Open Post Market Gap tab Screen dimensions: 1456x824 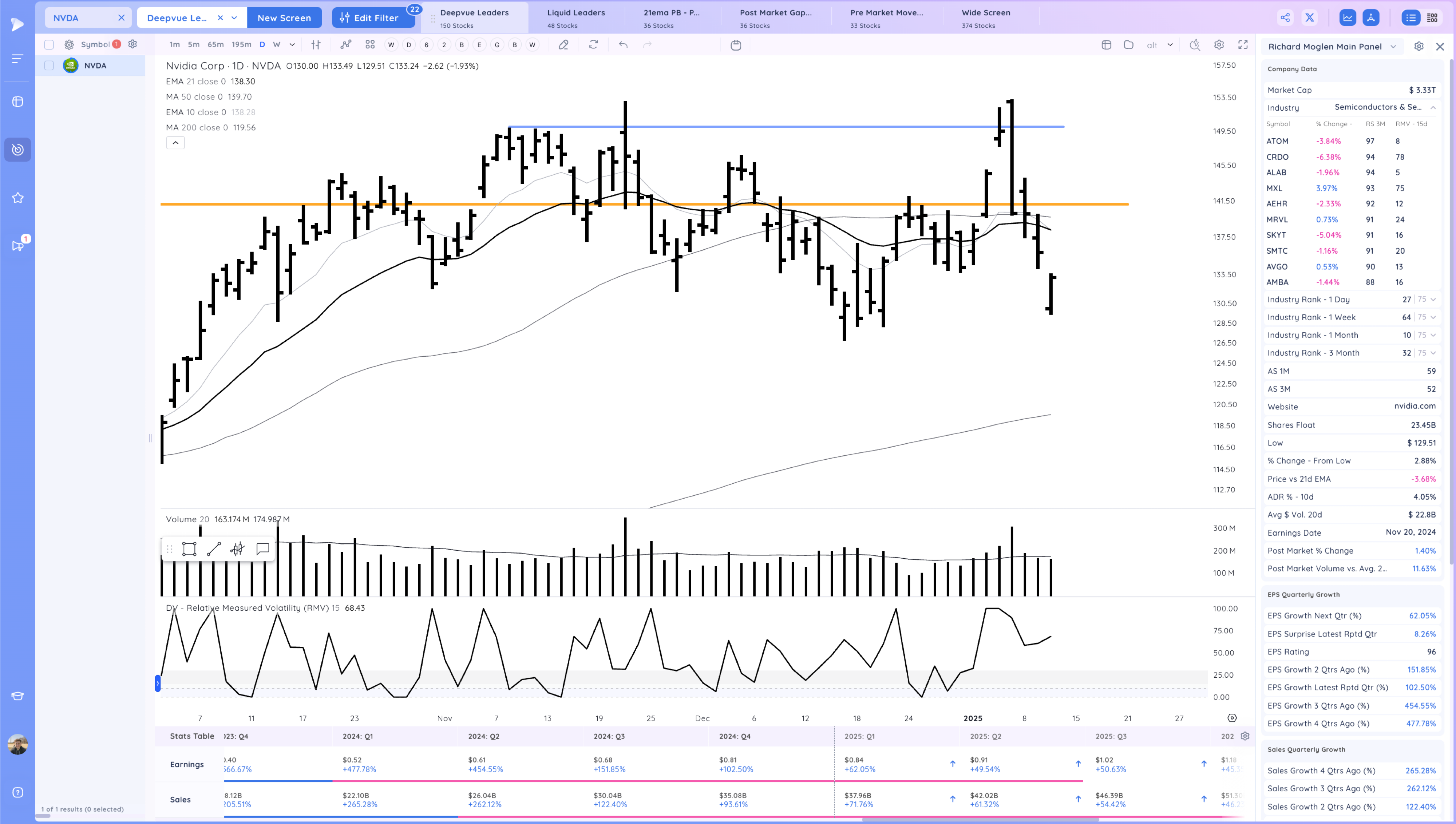775,18
